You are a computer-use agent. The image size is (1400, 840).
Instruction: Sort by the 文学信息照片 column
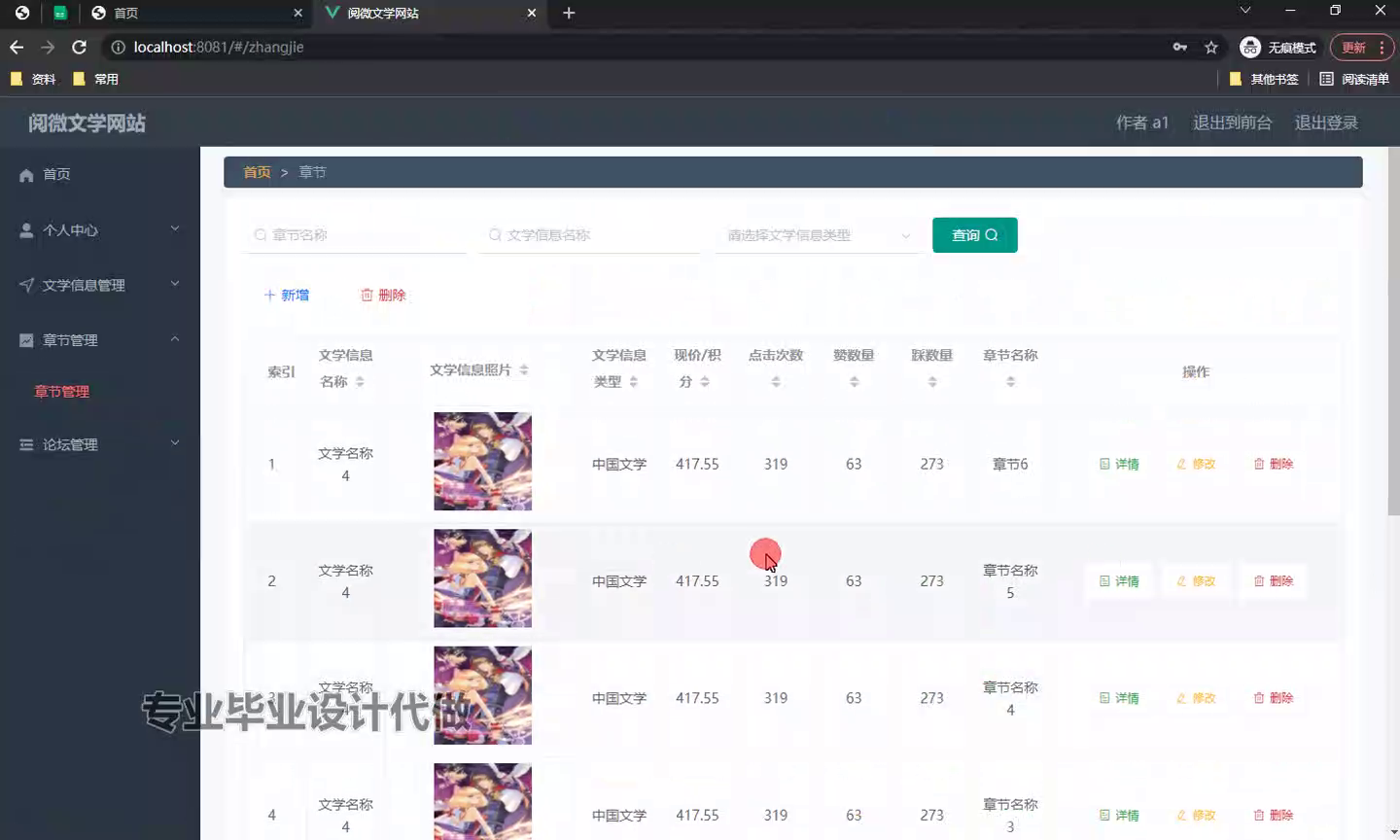tap(524, 369)
